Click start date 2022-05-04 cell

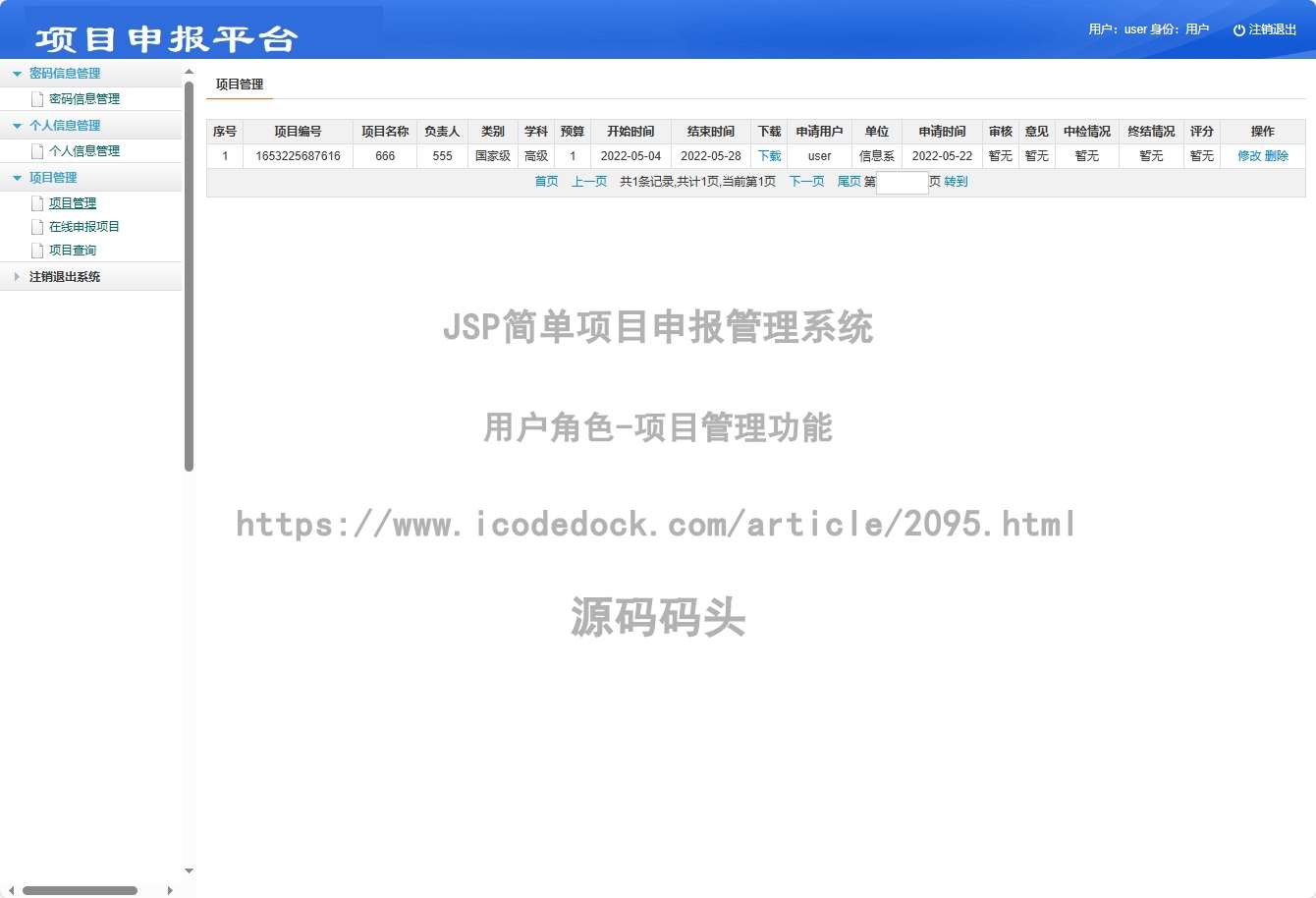click(x=631, y=155)
